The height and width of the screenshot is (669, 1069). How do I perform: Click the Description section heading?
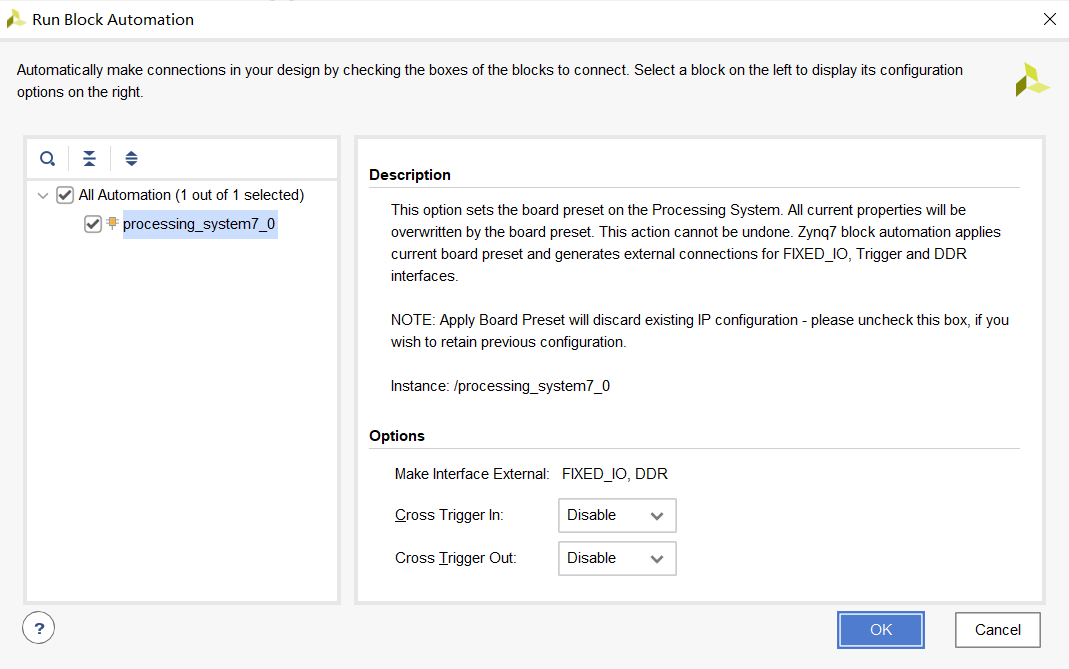(410, 175)
